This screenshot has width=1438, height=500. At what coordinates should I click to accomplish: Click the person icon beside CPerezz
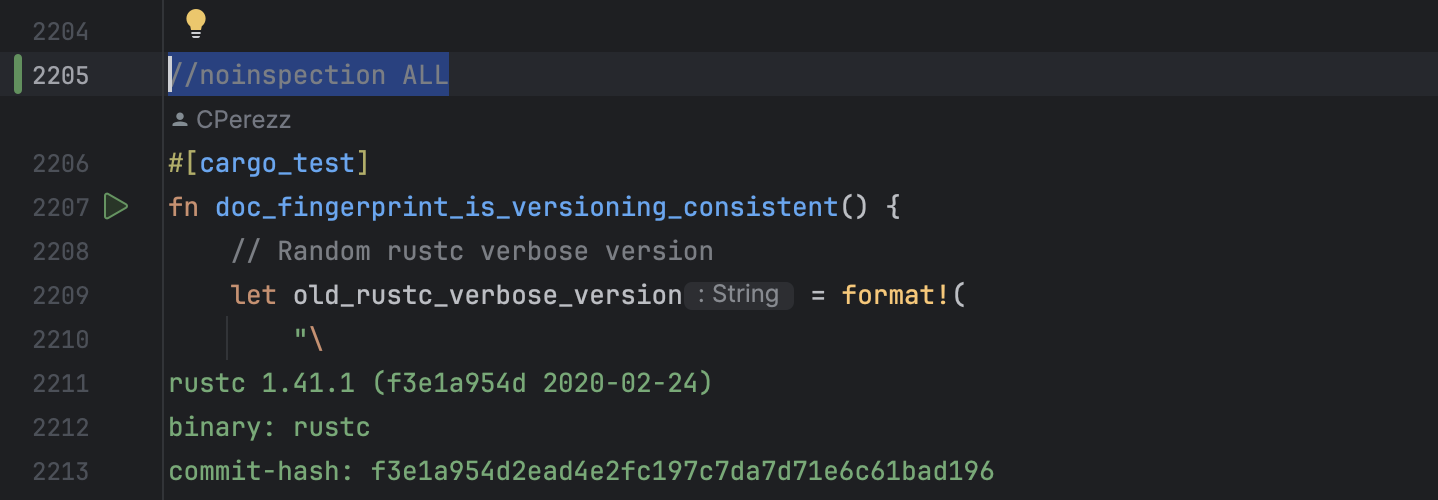click(180, 120)
